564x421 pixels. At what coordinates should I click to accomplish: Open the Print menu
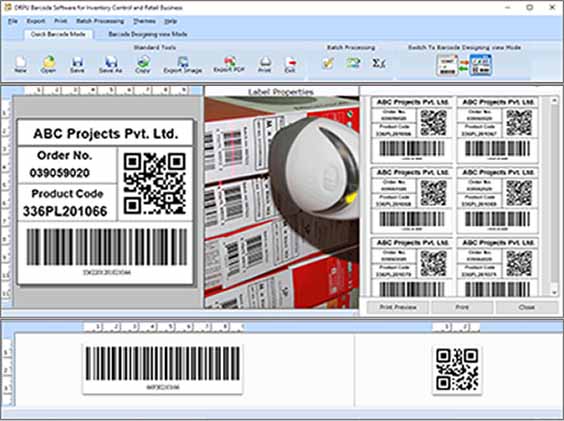[60, 21]
